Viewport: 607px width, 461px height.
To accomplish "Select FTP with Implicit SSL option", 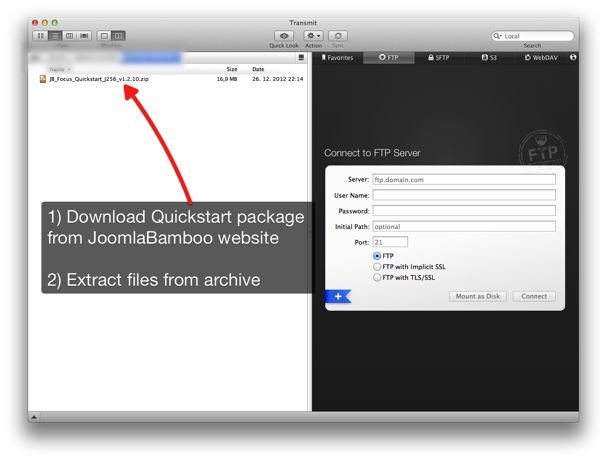I will click(377, 267).
